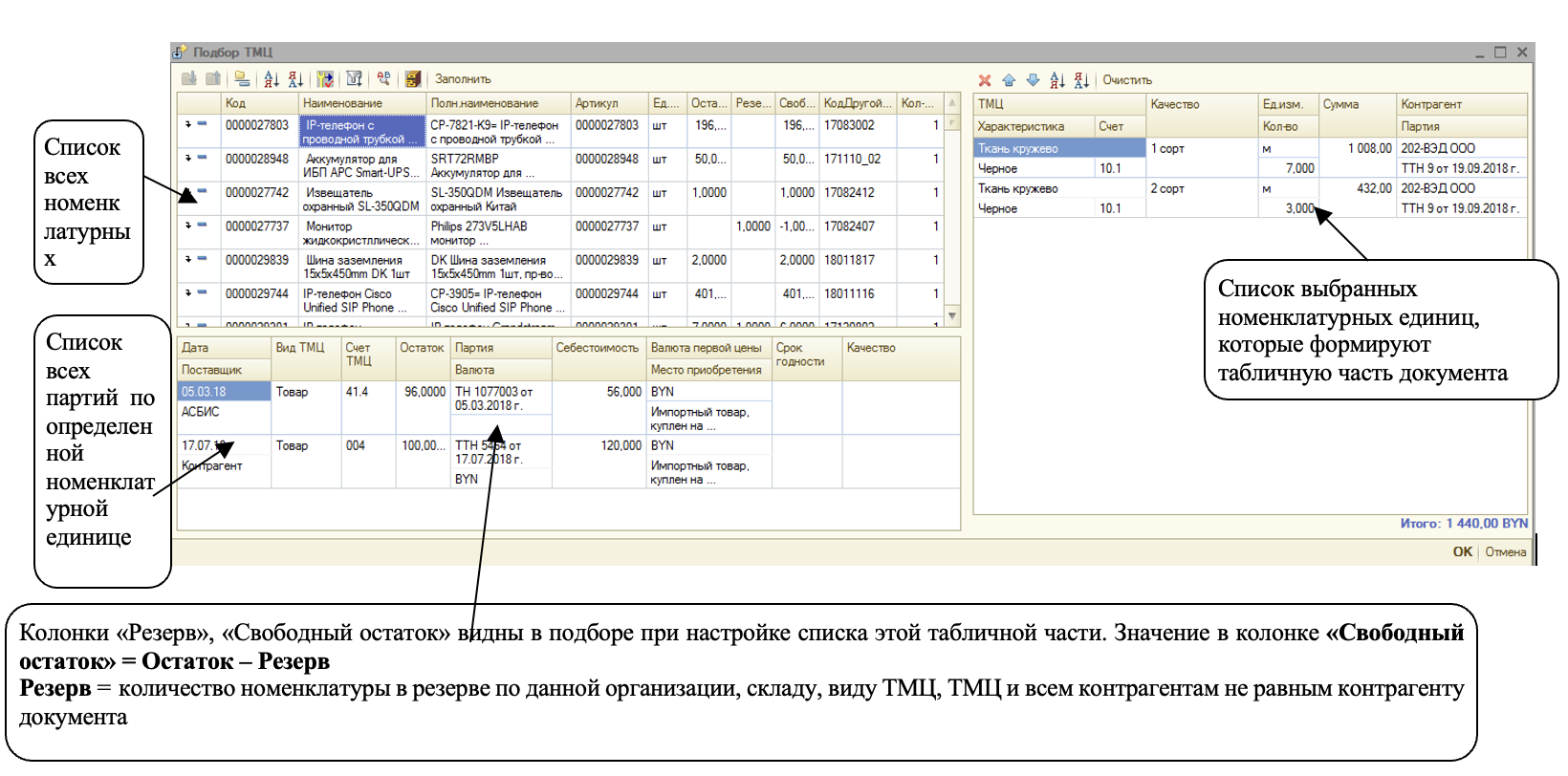1568x776 pixels.
Task: Move selected item down with blue down arrow
Action: [x=1033, y=80]
